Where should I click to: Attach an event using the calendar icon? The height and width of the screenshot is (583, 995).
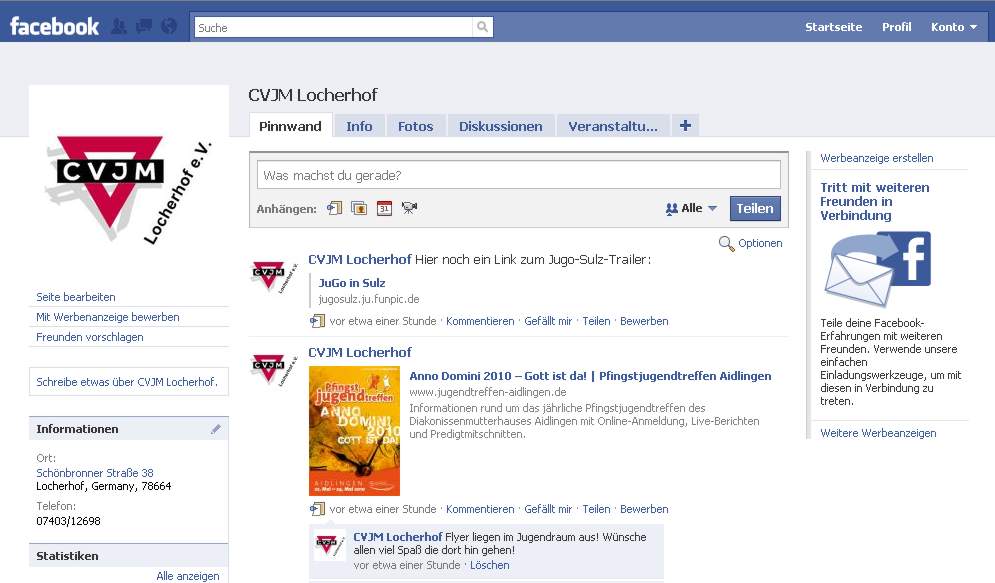(384, 208)
